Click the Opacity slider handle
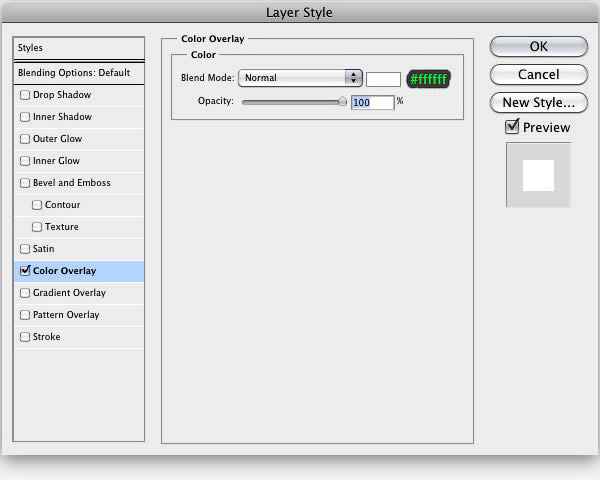Screen dimensions: 600x480 [342, 101]
